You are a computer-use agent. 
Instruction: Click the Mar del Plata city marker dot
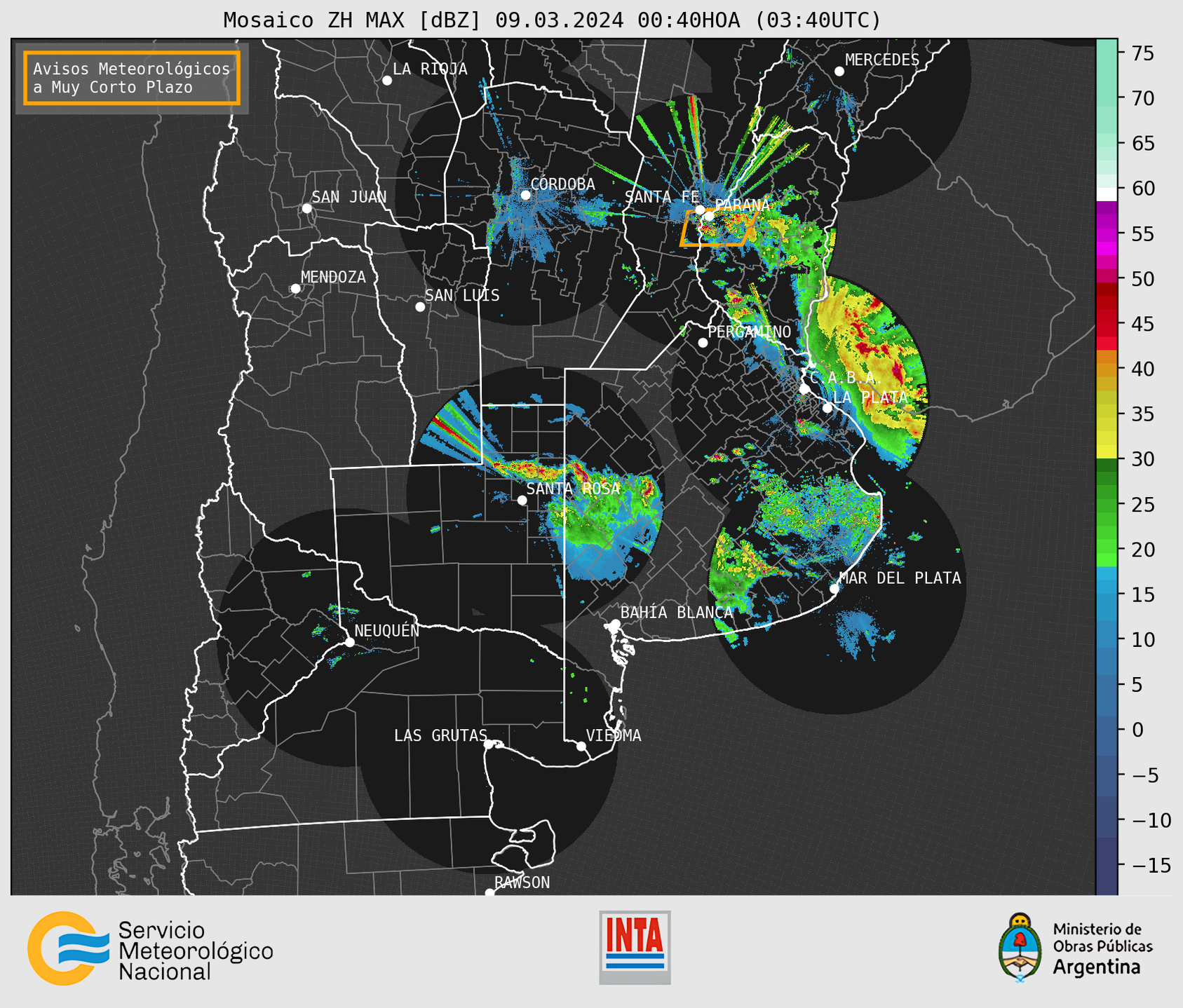click(834, 589)
